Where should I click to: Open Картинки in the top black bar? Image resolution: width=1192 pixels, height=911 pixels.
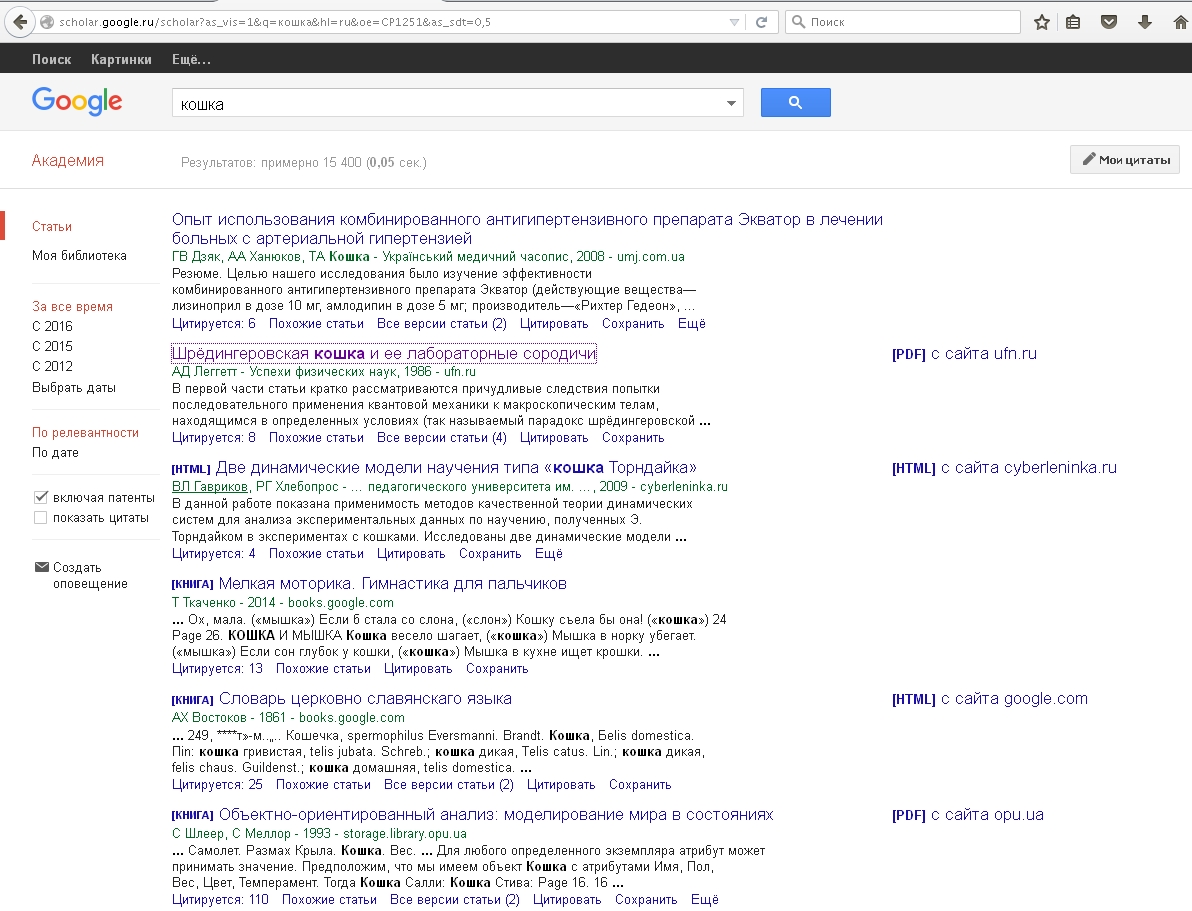[x=121, y=59]
